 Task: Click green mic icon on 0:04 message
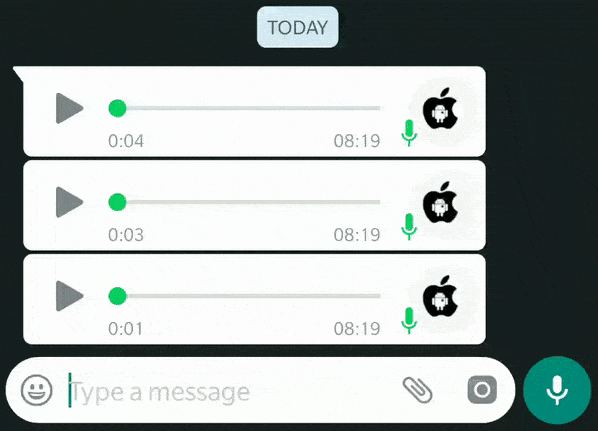coord(409,133)
